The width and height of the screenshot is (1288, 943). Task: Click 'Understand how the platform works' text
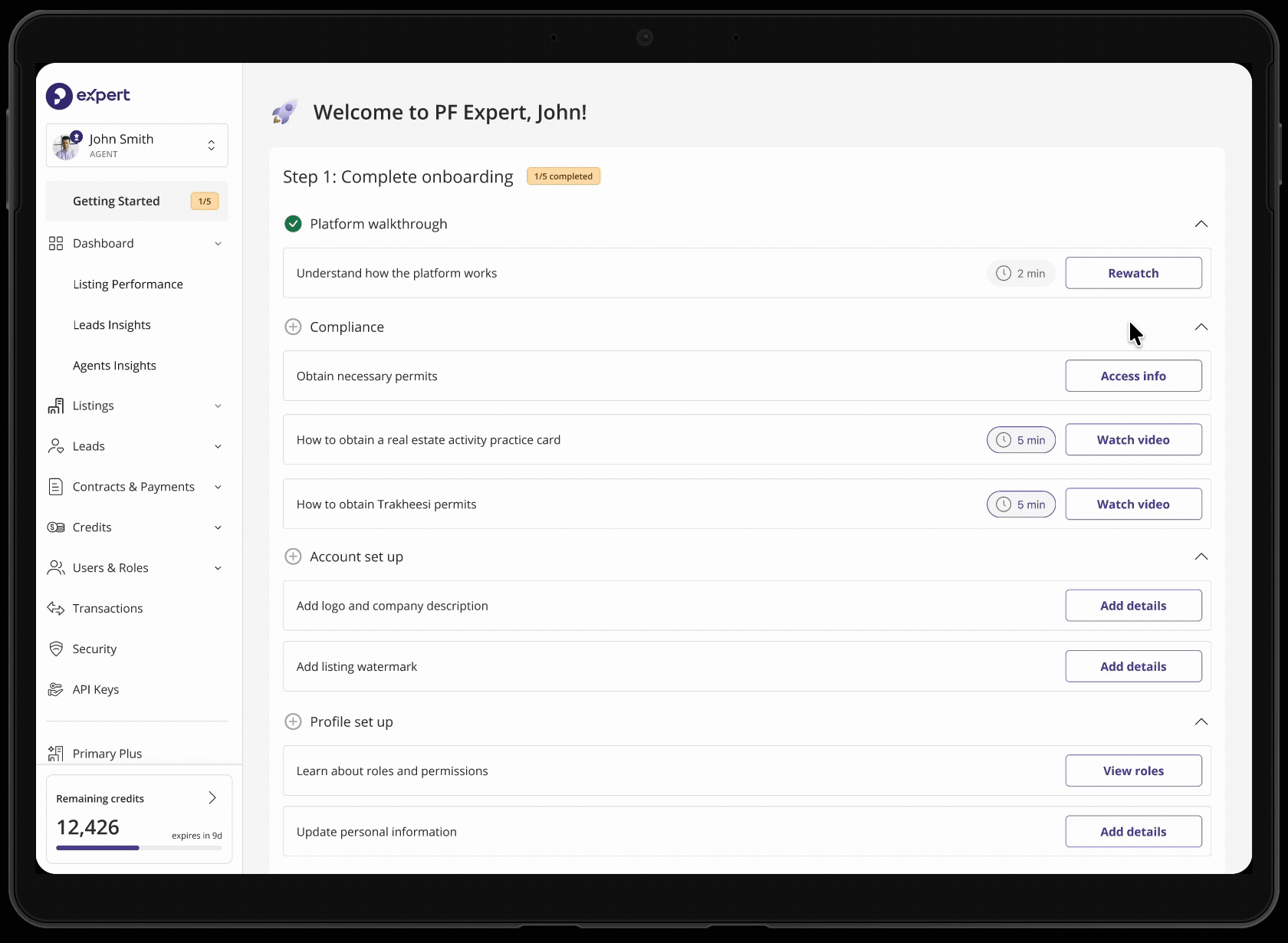[x=396, y=274]
